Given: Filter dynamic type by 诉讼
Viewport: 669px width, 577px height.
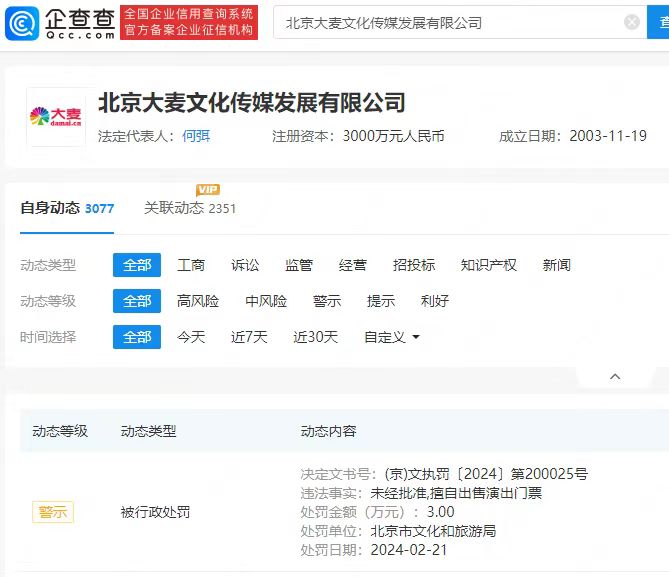Looking at the screenshot, I should pos(245,265).
